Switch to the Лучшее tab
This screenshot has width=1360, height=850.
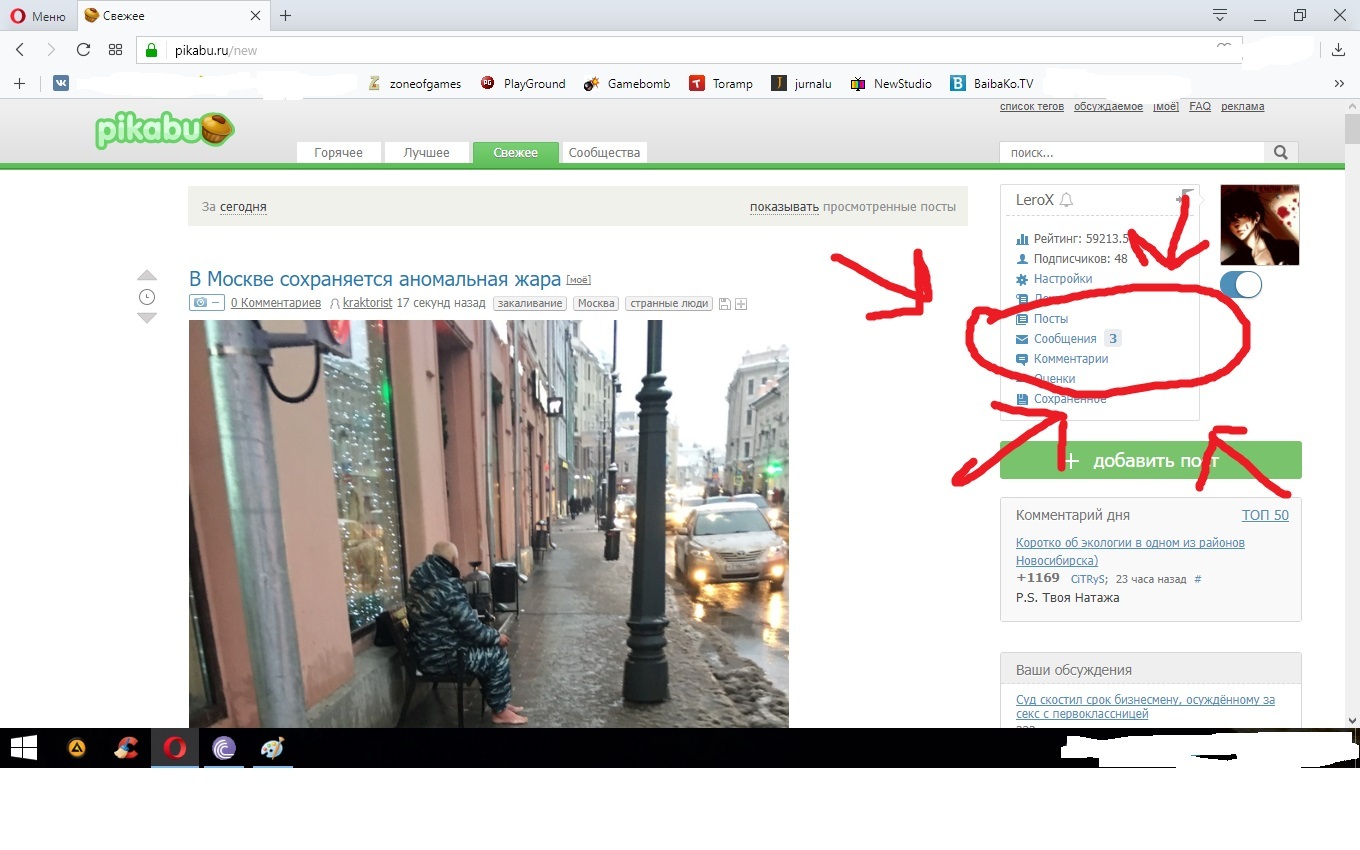click(x=427, y=153)
